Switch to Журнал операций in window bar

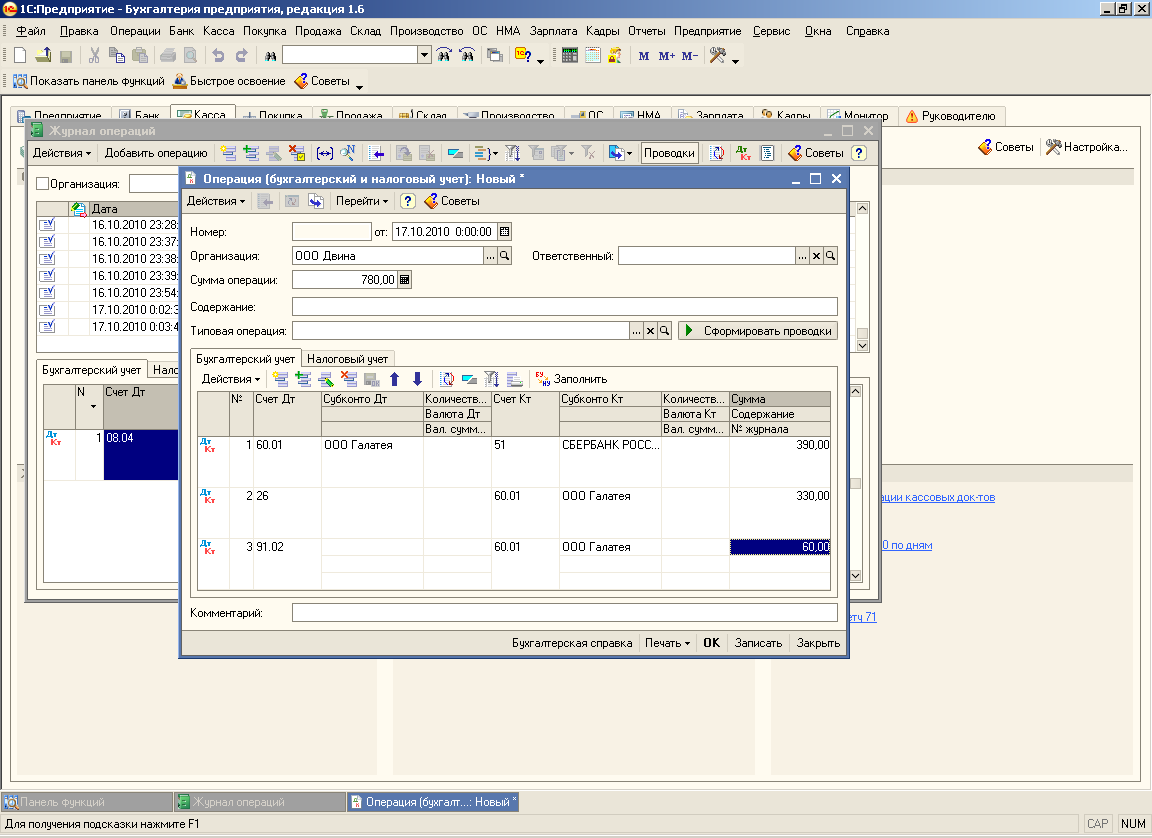pos(259,802)
